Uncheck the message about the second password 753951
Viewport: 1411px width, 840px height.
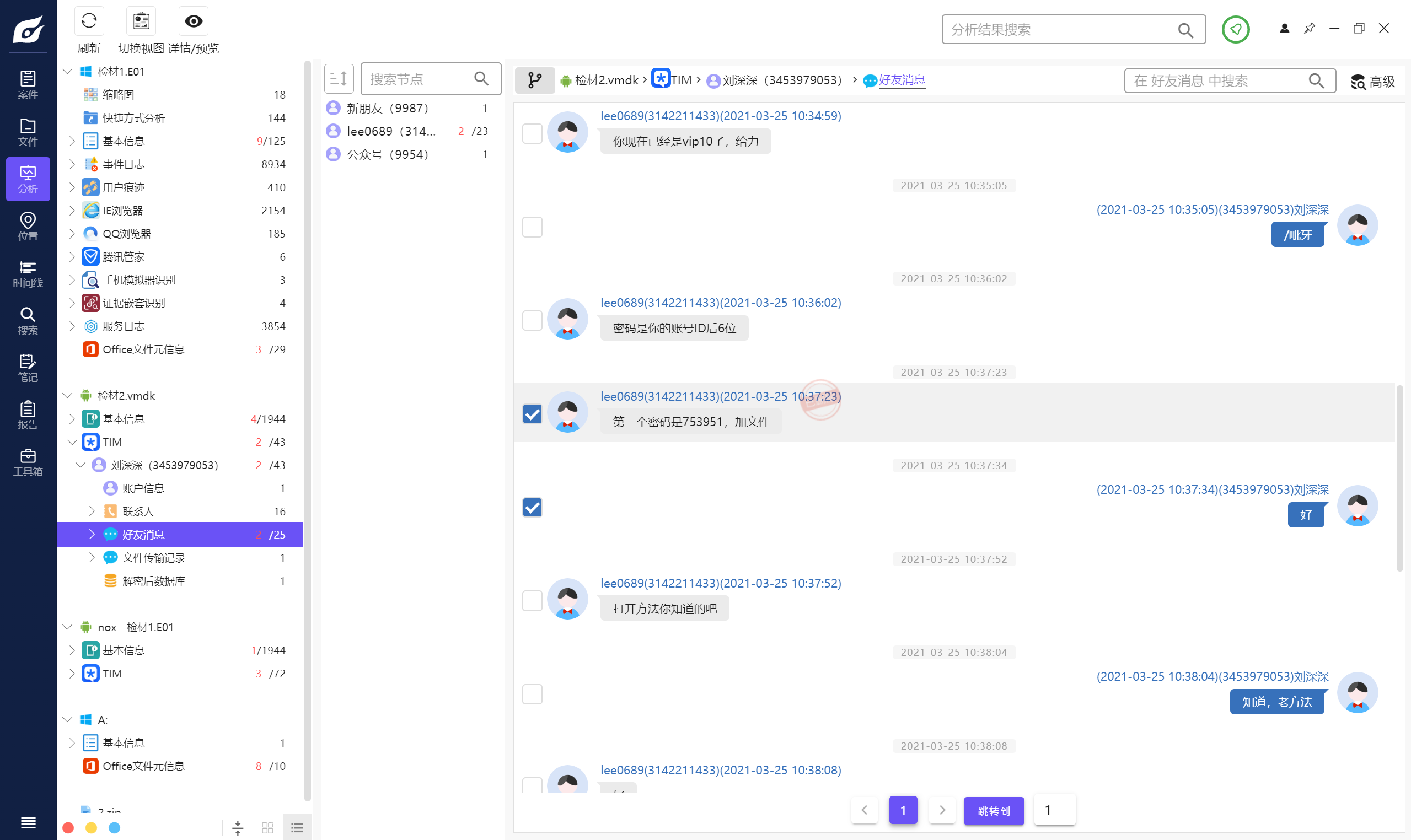click(x=532, y=414)
